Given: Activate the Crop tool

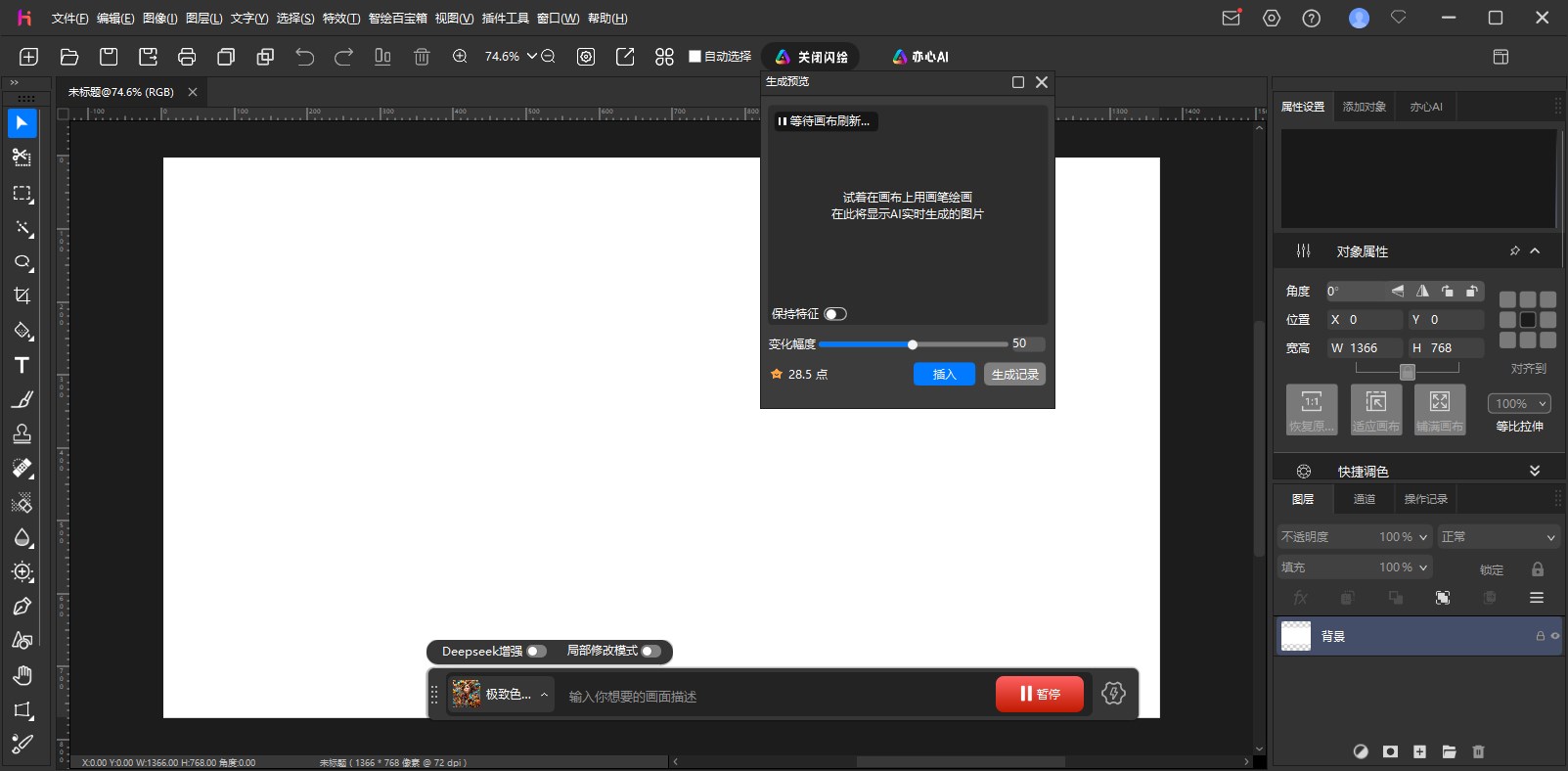Looking at the screenshot, I should [x=22, y=295].
